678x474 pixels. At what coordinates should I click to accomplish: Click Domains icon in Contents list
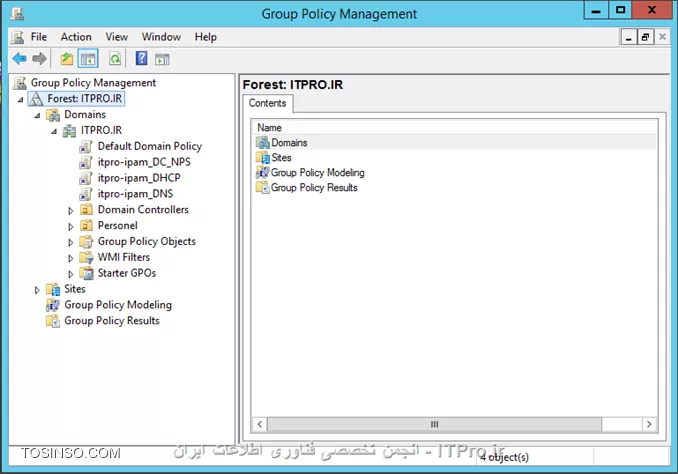[262, 143]
